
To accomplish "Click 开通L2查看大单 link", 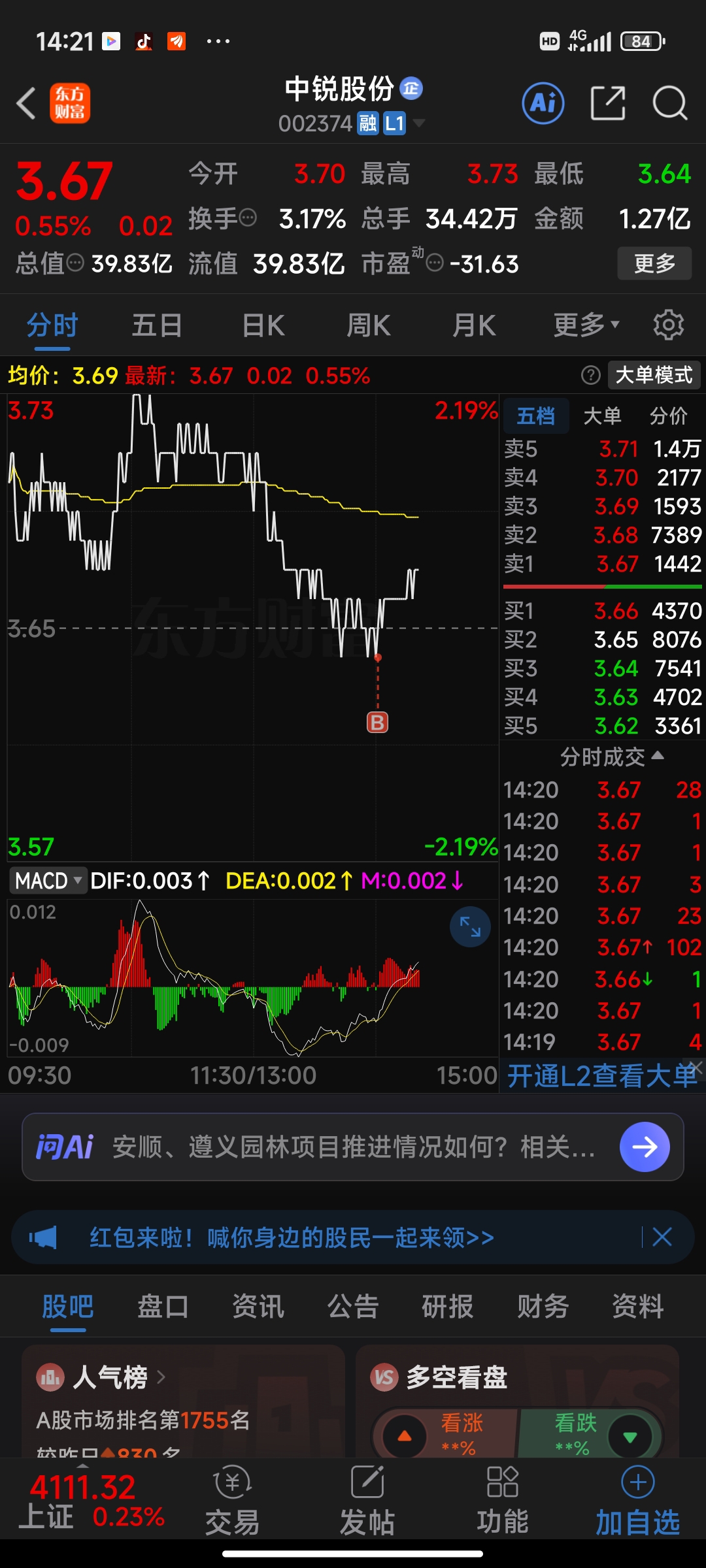I will (602, 1075).
